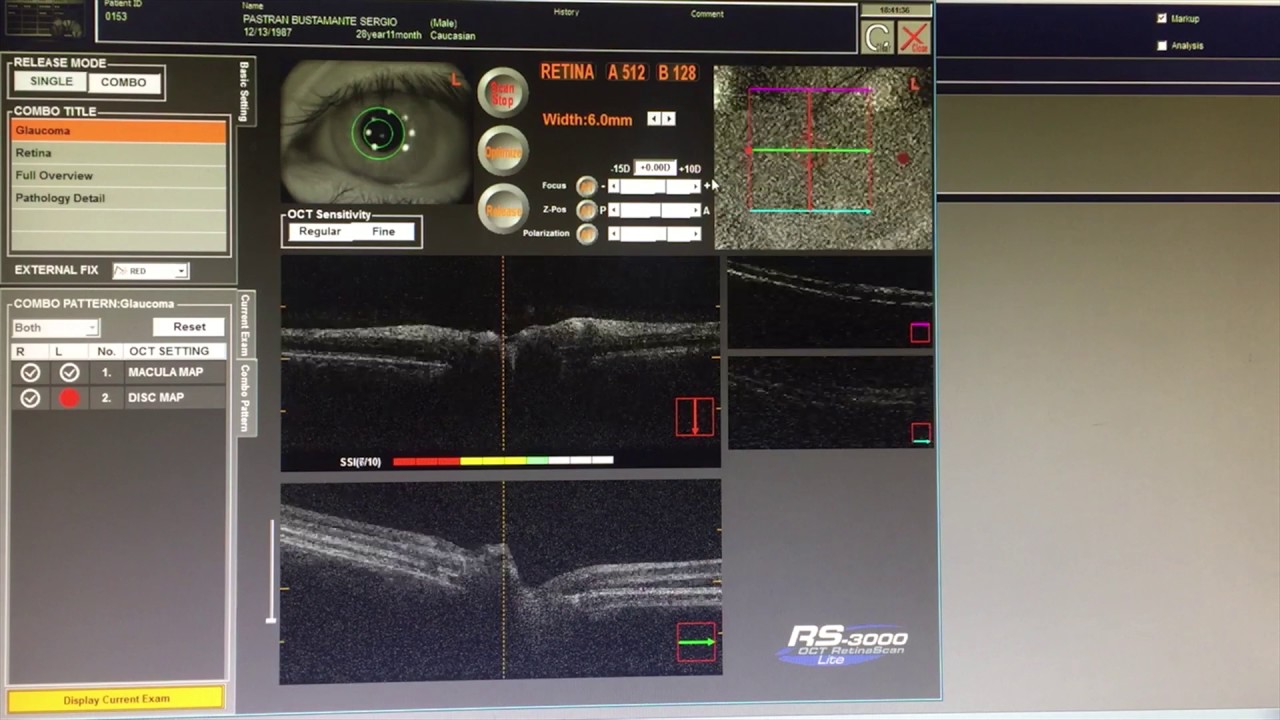Click the Polarization auto-adjust round button
Image resolution: width=1280 pixels, height=720 pixels.
(x=587, y=234)
